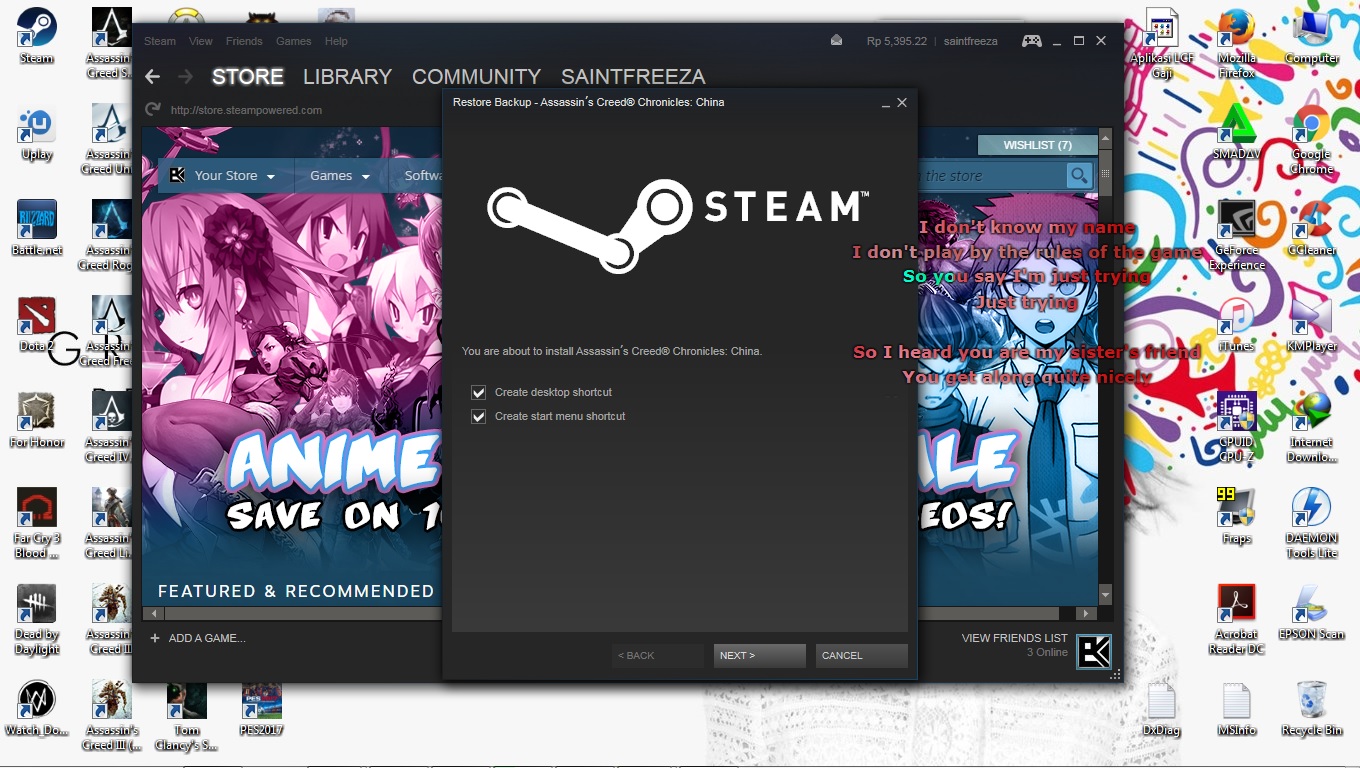Screen dimensions: 1360x768
Task: Open KMPlayer desktop icon
Action: pyautogui.click(x=1312, y=324)
